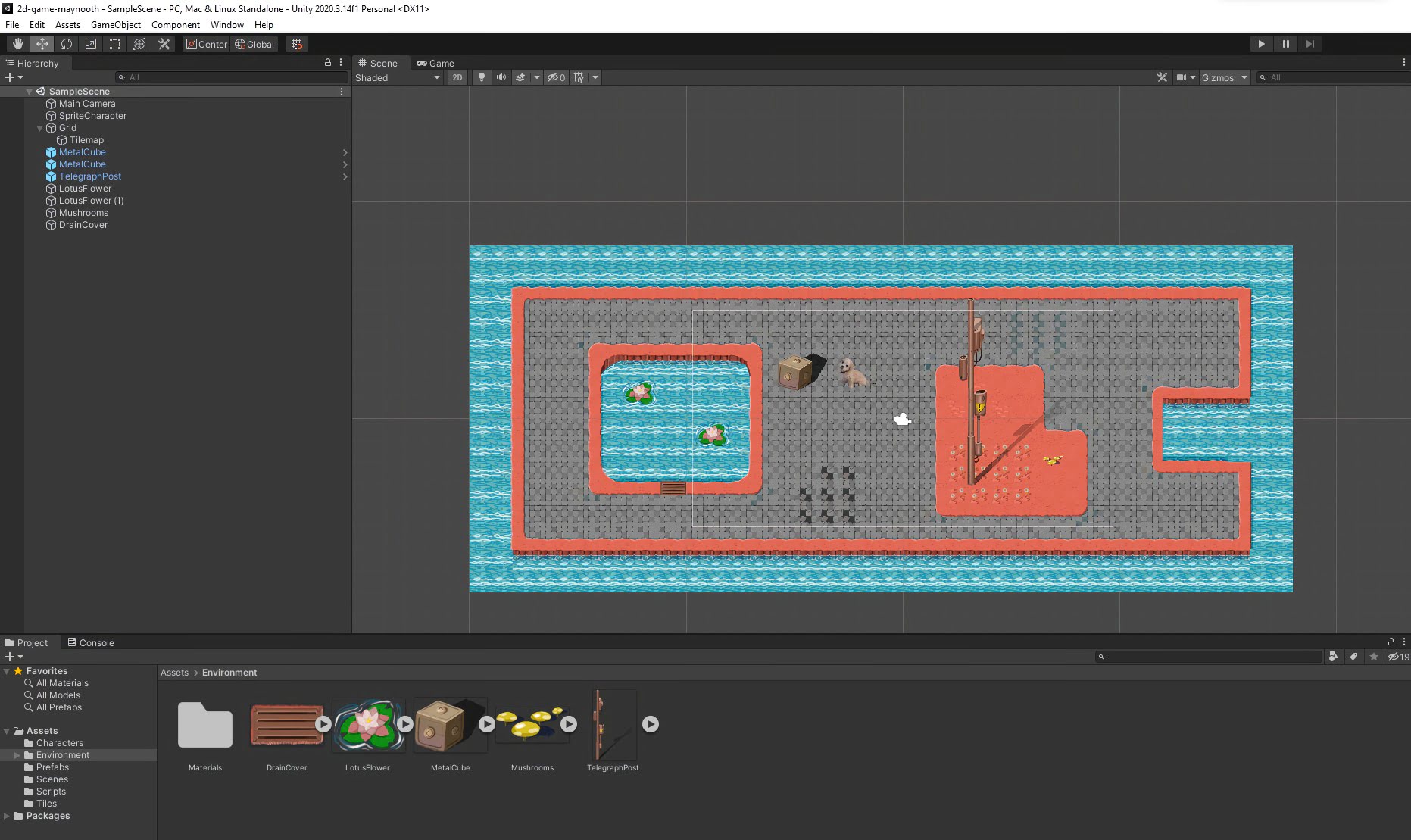1411x840 pixels.
Task: Select the Scale tool
Action: [90, 44]
